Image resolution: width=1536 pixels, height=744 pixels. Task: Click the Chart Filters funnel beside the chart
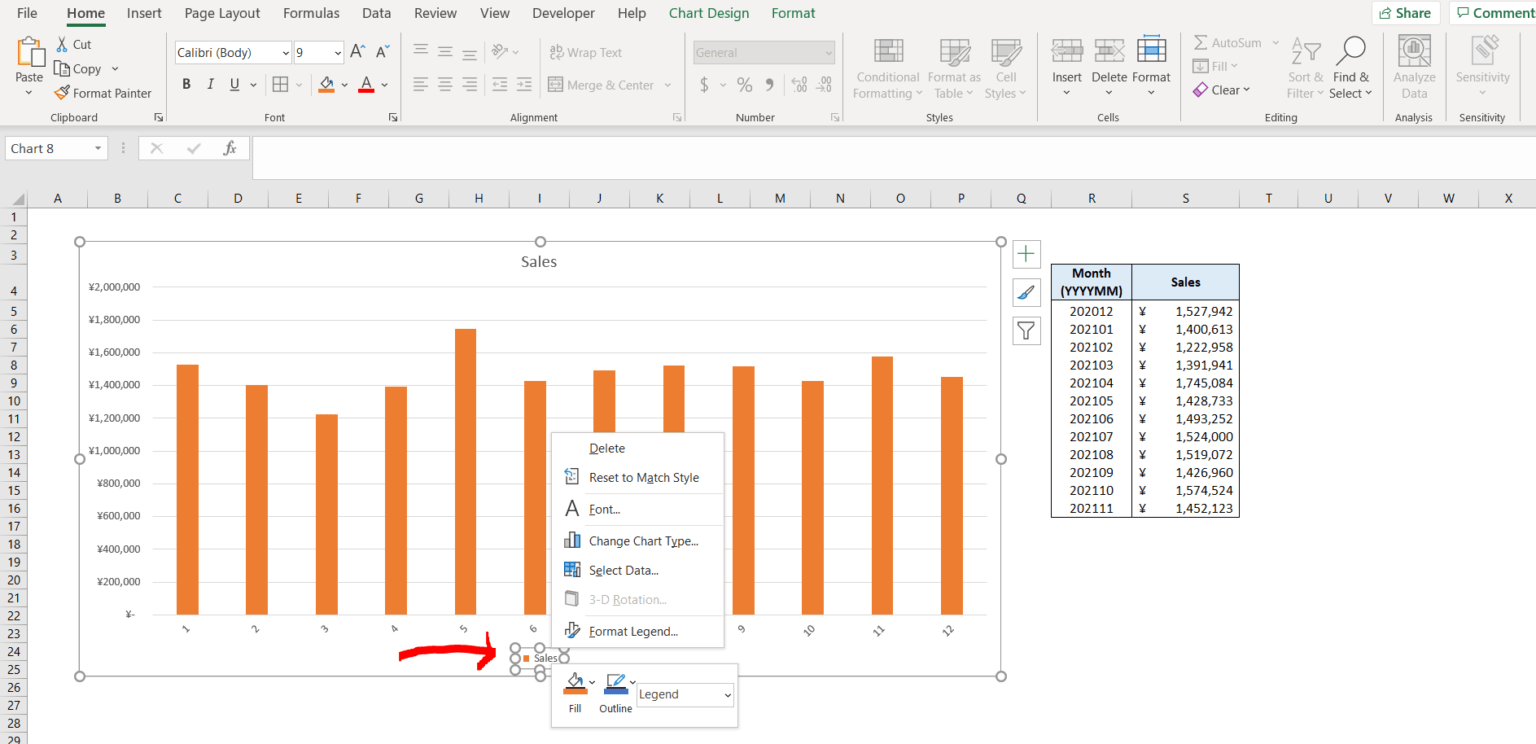click(1026, 331)
